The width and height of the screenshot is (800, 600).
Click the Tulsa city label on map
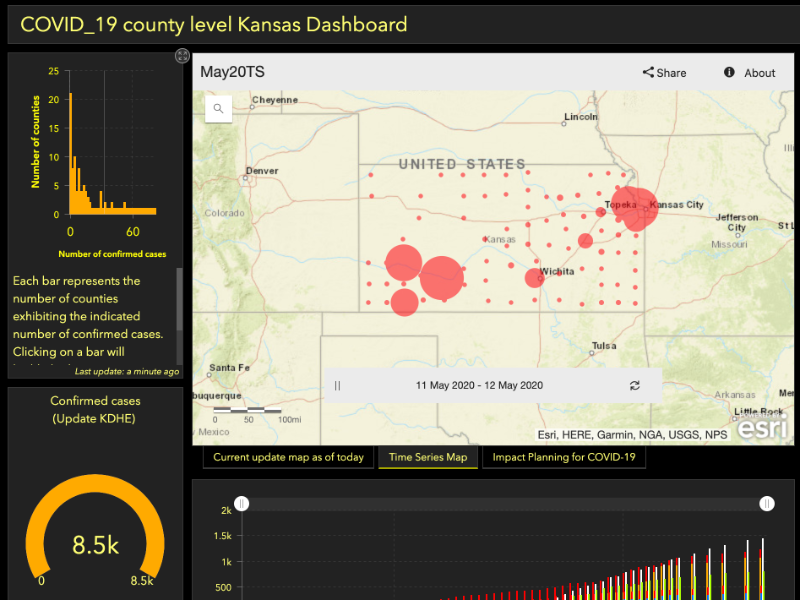(x=604, y=345)
